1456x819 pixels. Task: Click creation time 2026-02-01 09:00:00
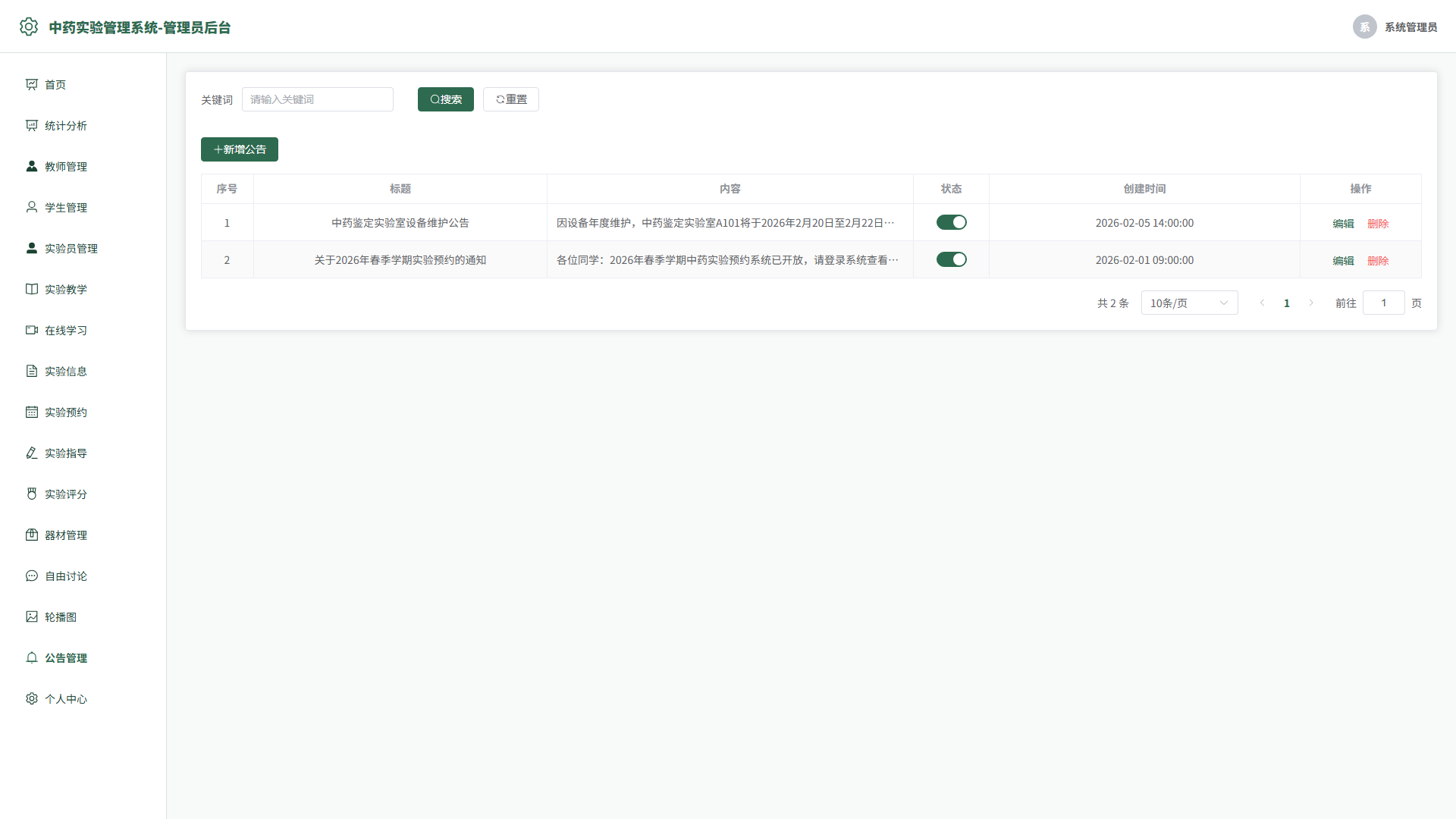1144,260
